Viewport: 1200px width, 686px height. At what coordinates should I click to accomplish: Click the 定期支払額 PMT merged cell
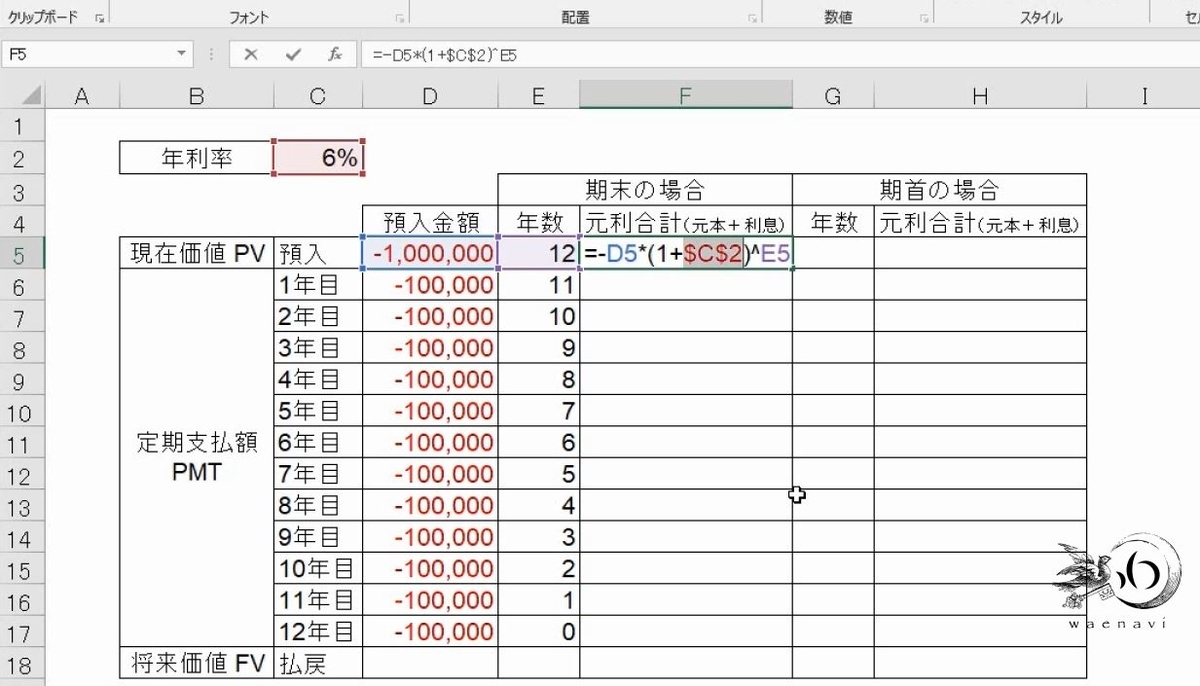tap(196, 458)
